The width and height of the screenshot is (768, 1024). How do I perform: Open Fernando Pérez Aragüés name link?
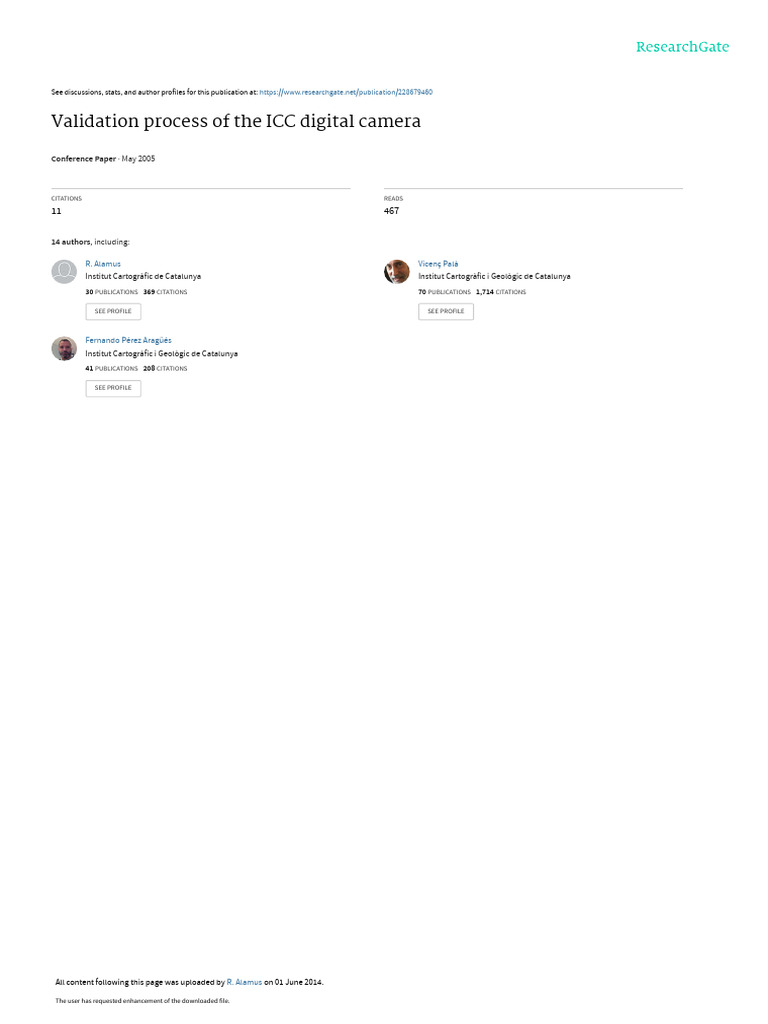pyautogui.click(x=129, y=340)
